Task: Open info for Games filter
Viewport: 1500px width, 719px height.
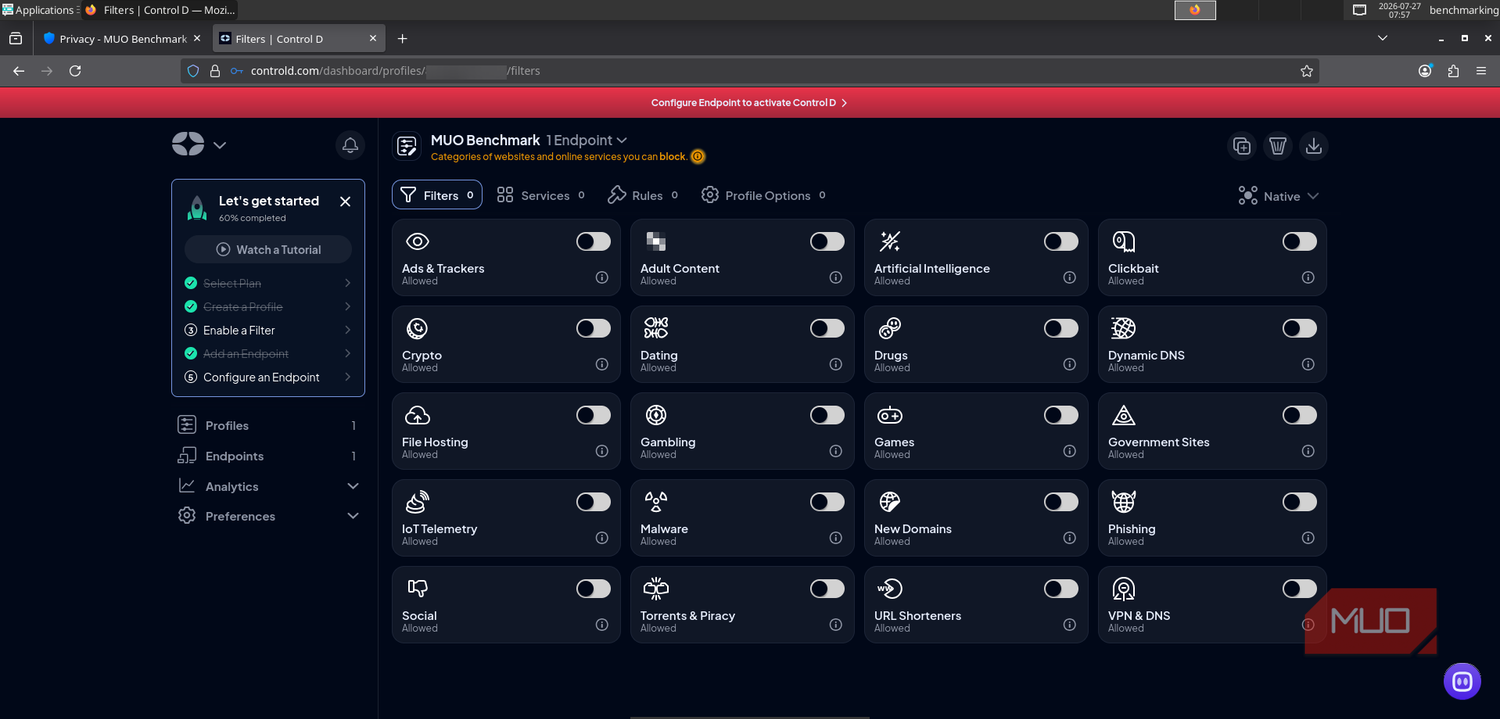Action: point(1070,451)
